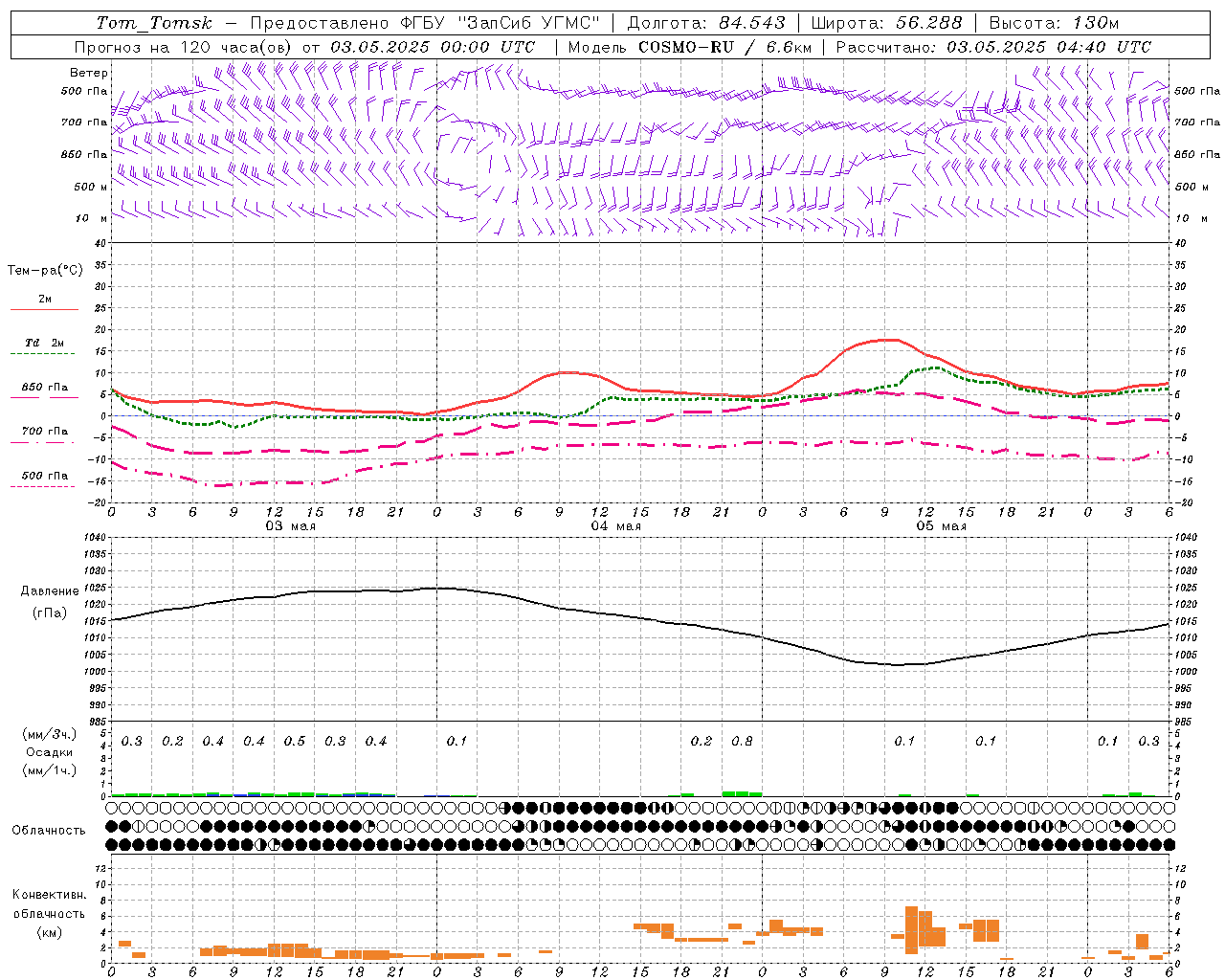Click the "04 мая" date label
The height and width of the screenshot is (980, 1225).
point(616,525)
